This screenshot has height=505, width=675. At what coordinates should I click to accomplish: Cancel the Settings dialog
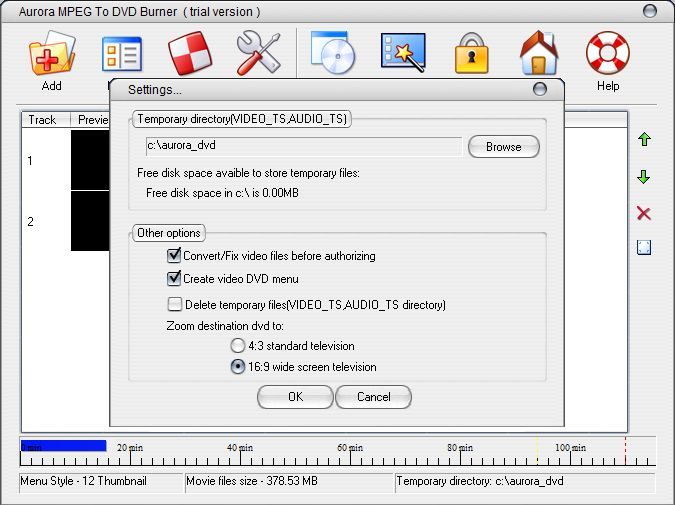tap(373, 397)
